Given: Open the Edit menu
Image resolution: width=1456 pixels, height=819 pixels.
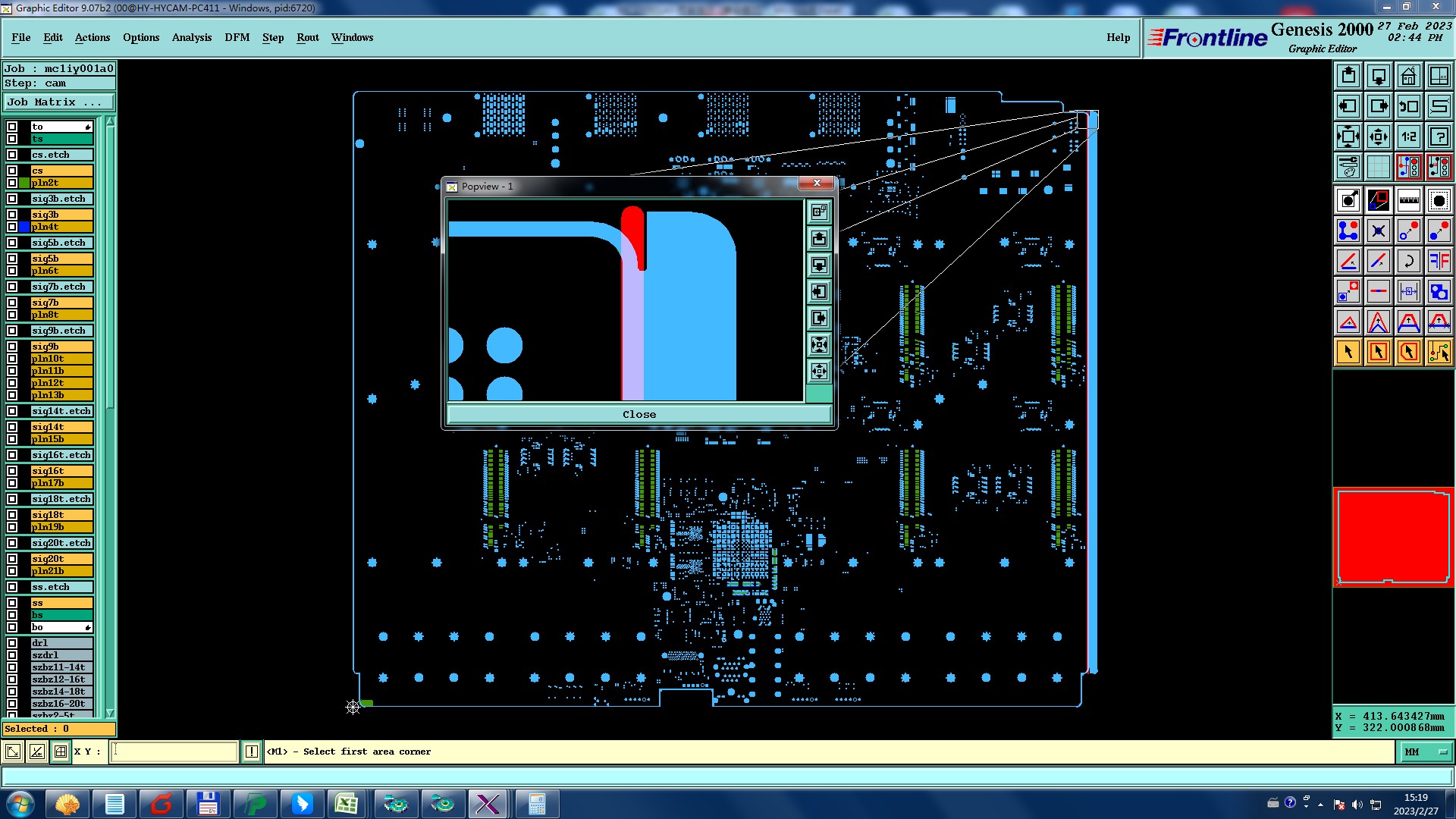Looking at the screenshot, I should click(x=53, y=37).
